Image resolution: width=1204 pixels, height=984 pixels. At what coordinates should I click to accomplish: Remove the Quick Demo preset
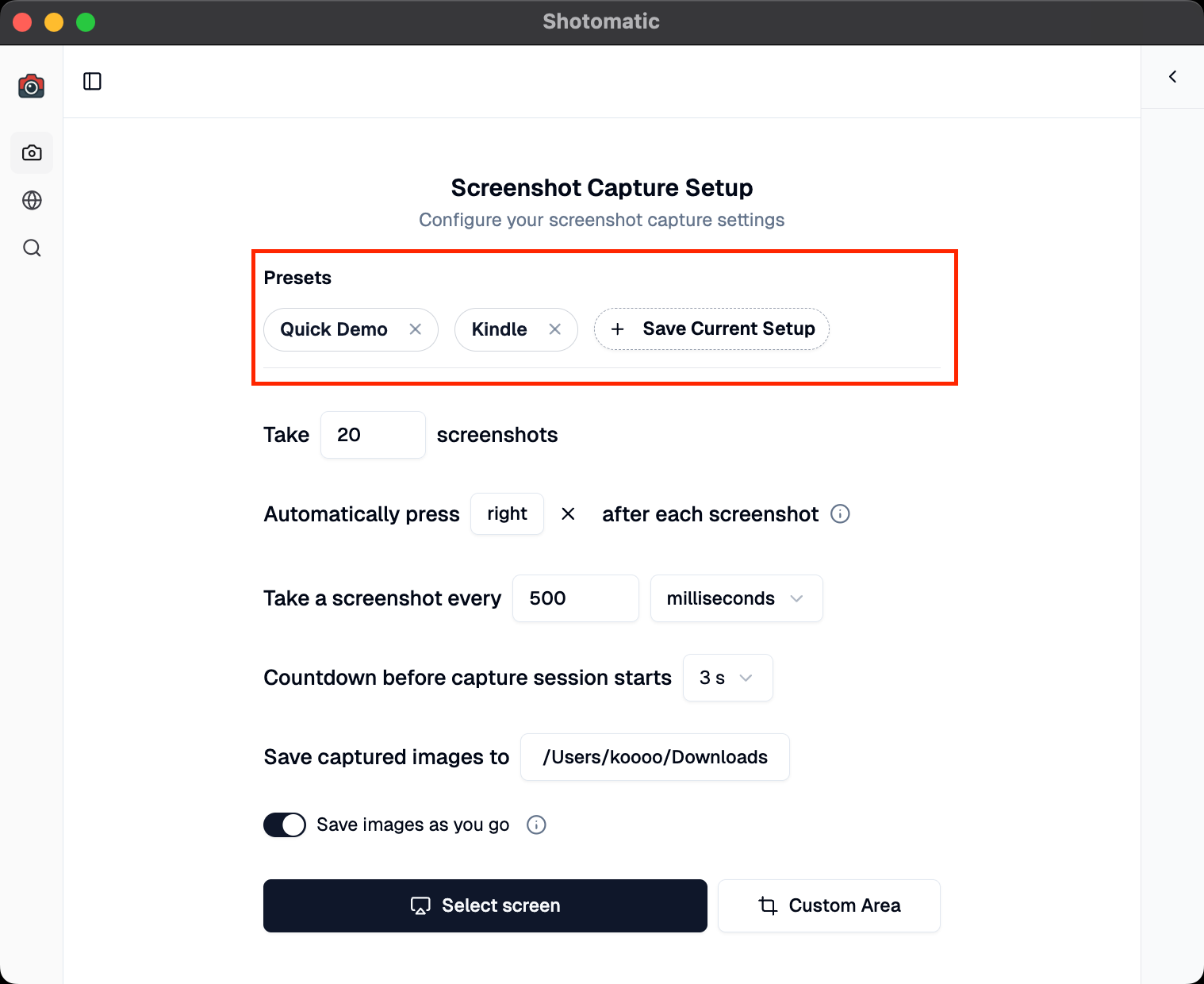click(x=415, y=329)
